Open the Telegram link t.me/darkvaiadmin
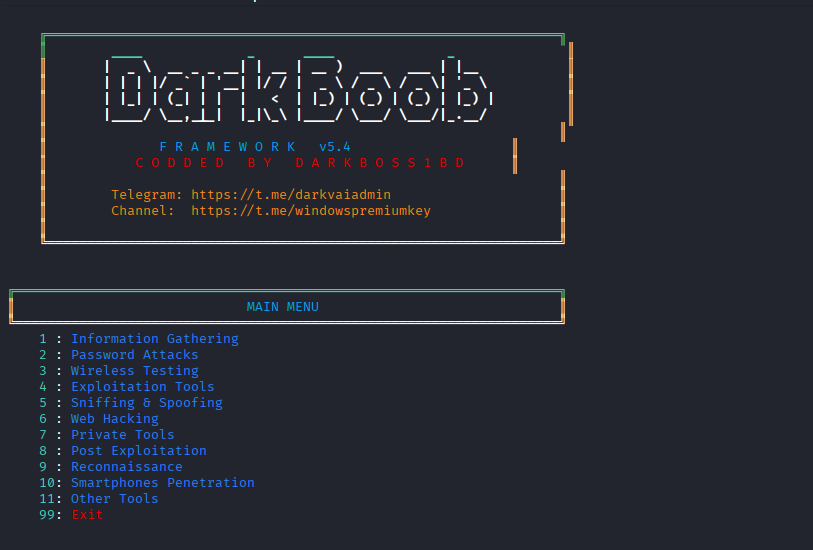The image size is (813, 550). 291,195
